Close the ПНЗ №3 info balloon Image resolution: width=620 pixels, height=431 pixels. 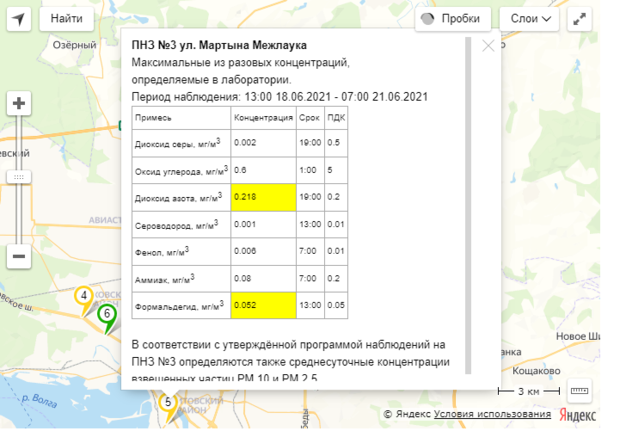(x=488, y=46)
